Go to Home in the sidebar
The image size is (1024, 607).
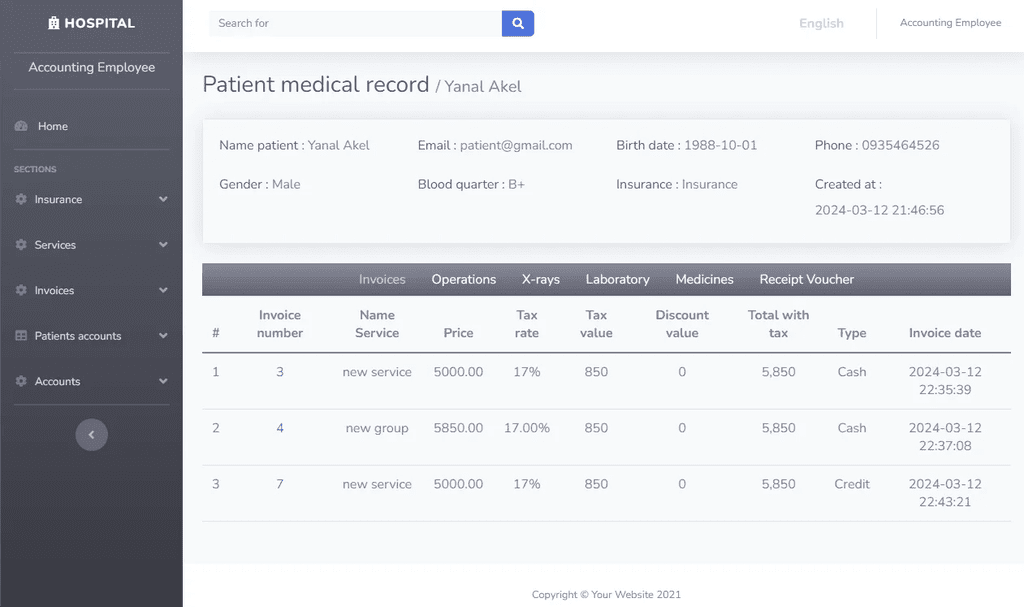point(53,126)
